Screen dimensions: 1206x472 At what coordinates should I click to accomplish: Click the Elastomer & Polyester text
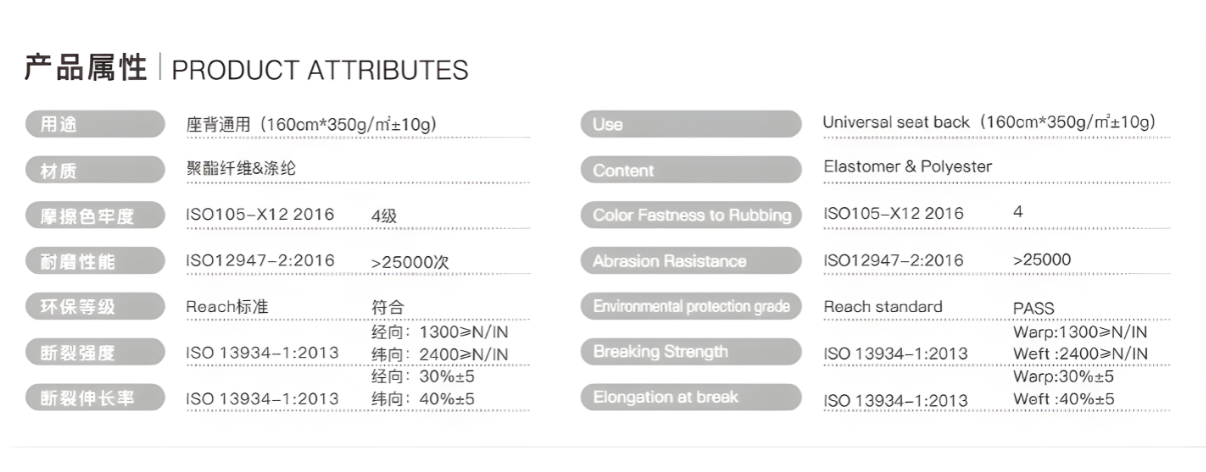click(x=907, y=167)
